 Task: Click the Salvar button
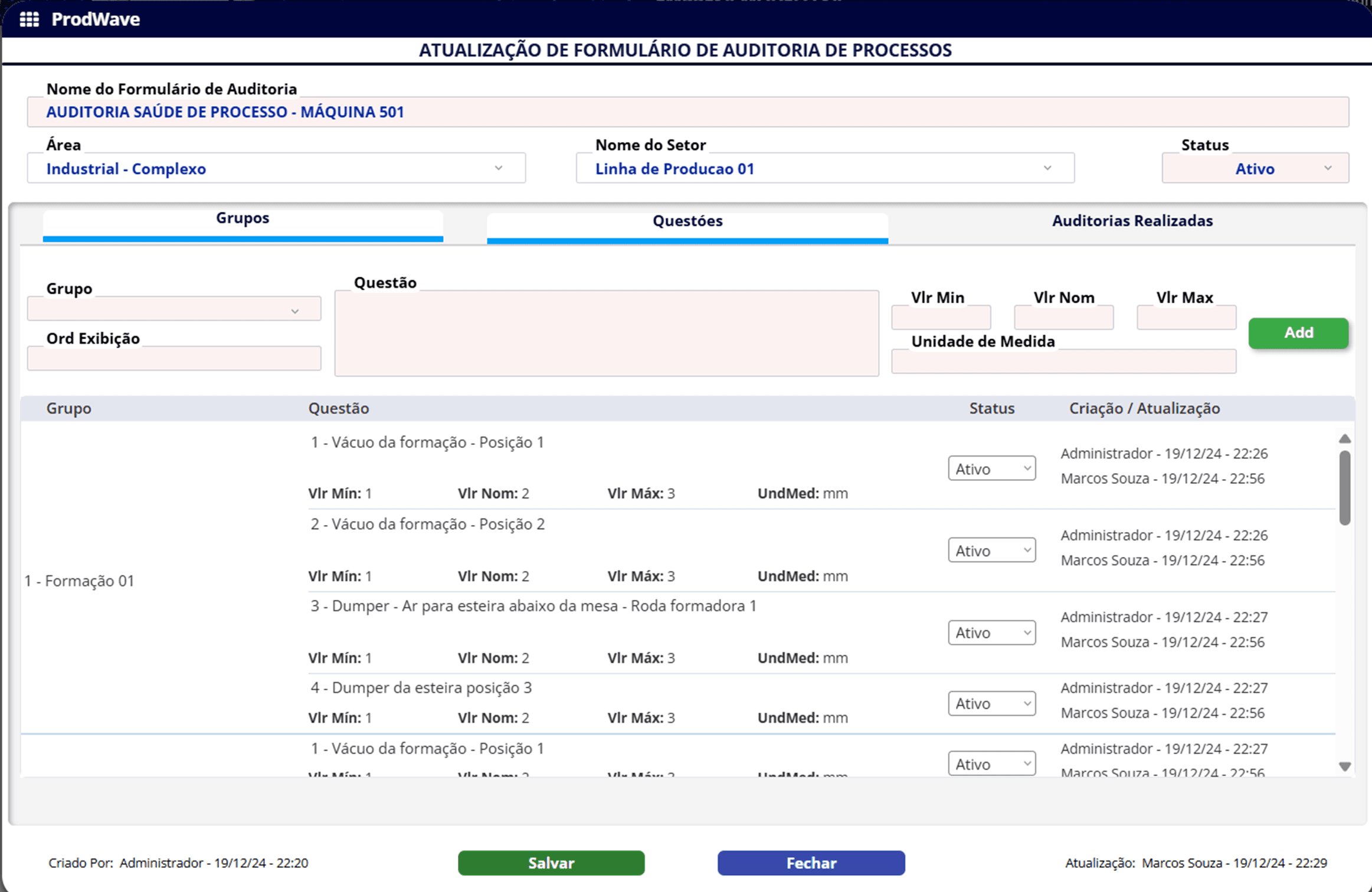551,863
